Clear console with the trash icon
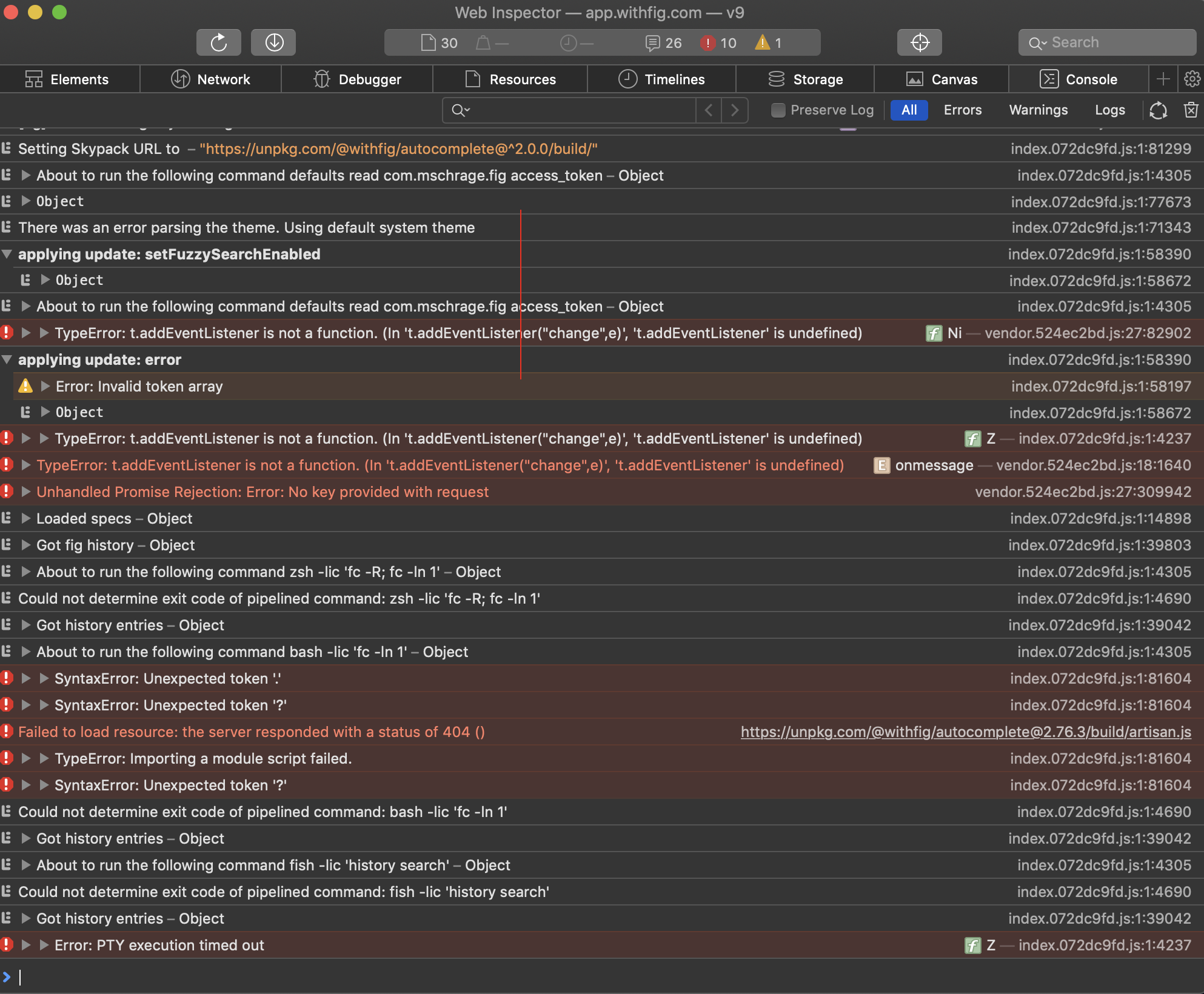Viewport: 1204px width, 994px height. pyautogui.click(x=1190, y=110)
